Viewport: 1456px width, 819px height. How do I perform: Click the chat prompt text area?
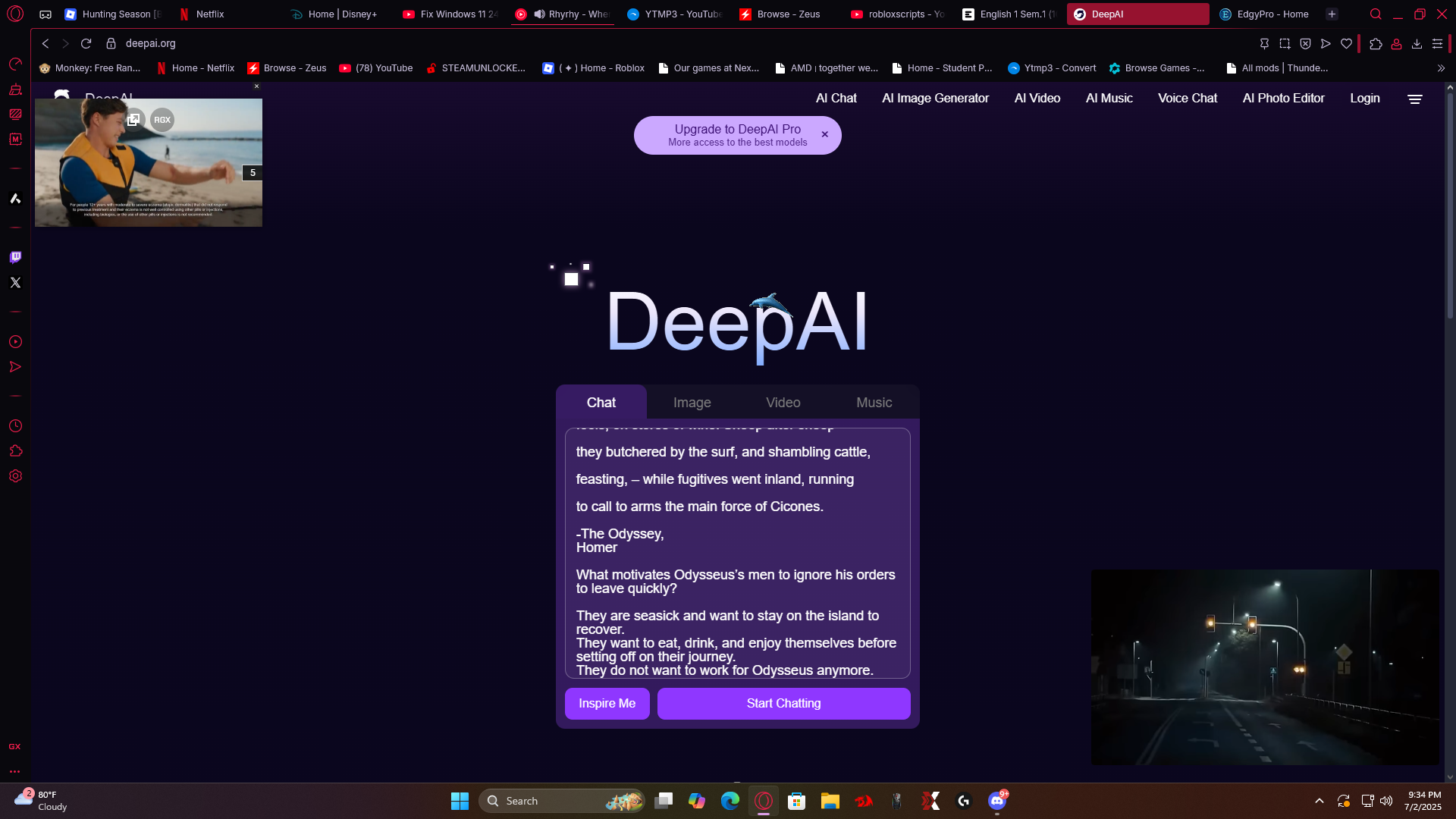pyautogui.click(x=738, y=554)
